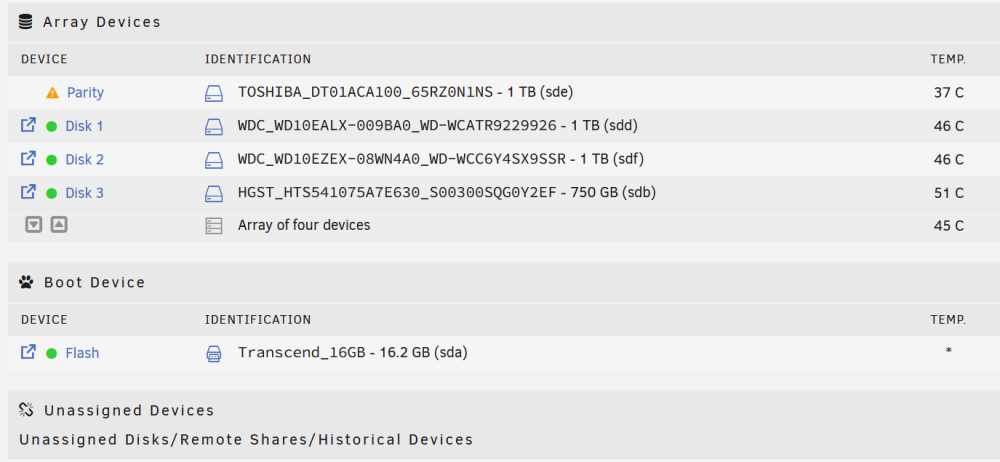Click the Transcend flash drive icon
The height and width of the screenshot is (462, 1000).
214,354
